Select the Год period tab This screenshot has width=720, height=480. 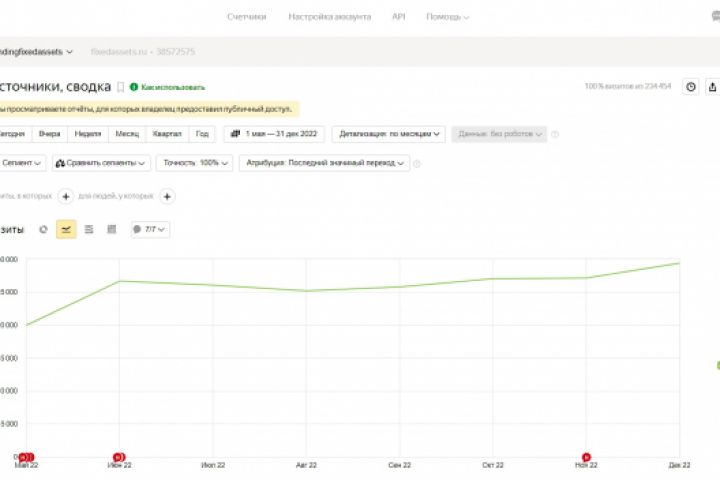(202, 134)
